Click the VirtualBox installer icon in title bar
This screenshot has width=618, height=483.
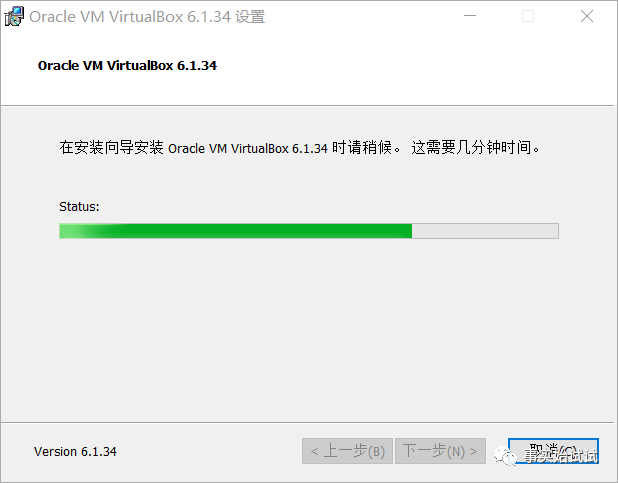click(x=14, y=17)
